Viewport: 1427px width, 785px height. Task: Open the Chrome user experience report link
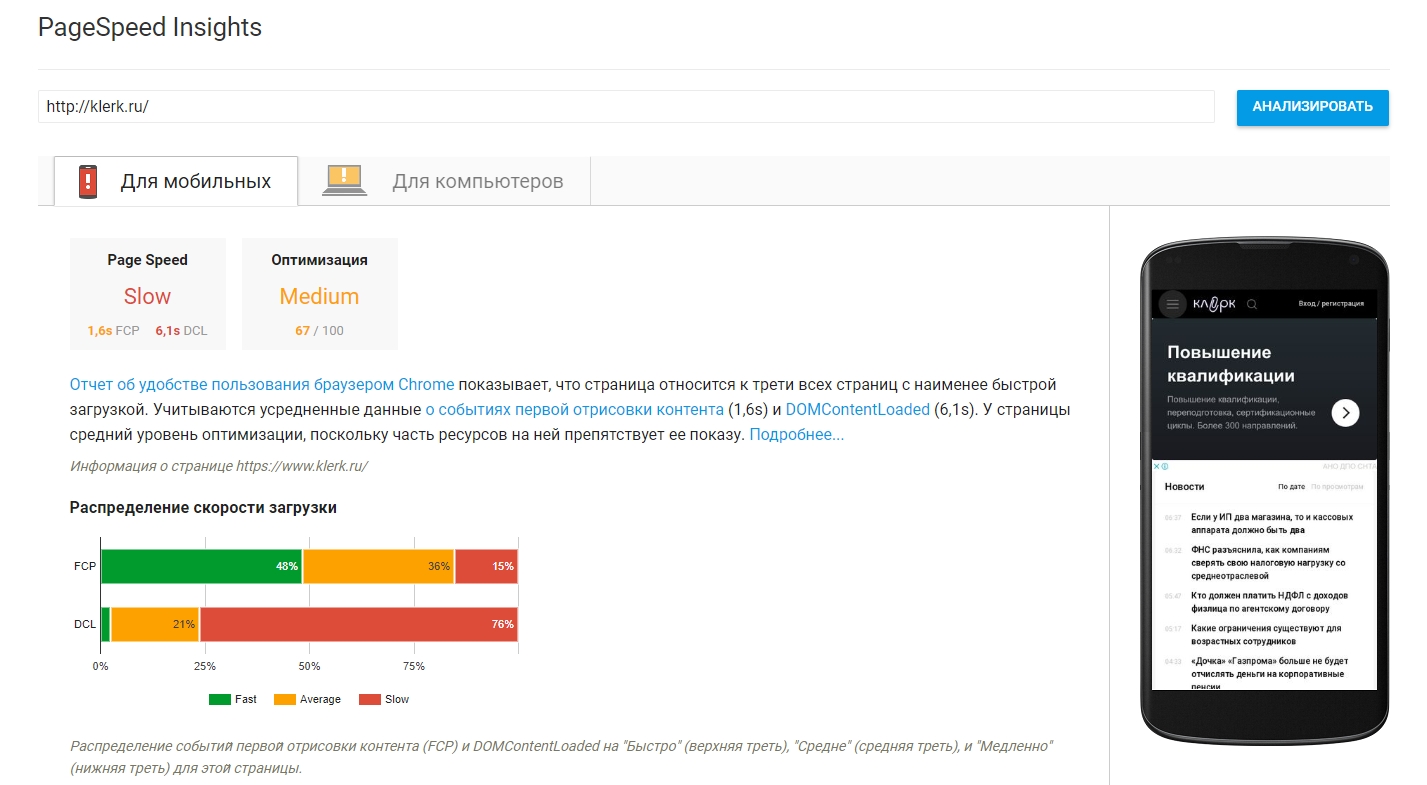262,384
